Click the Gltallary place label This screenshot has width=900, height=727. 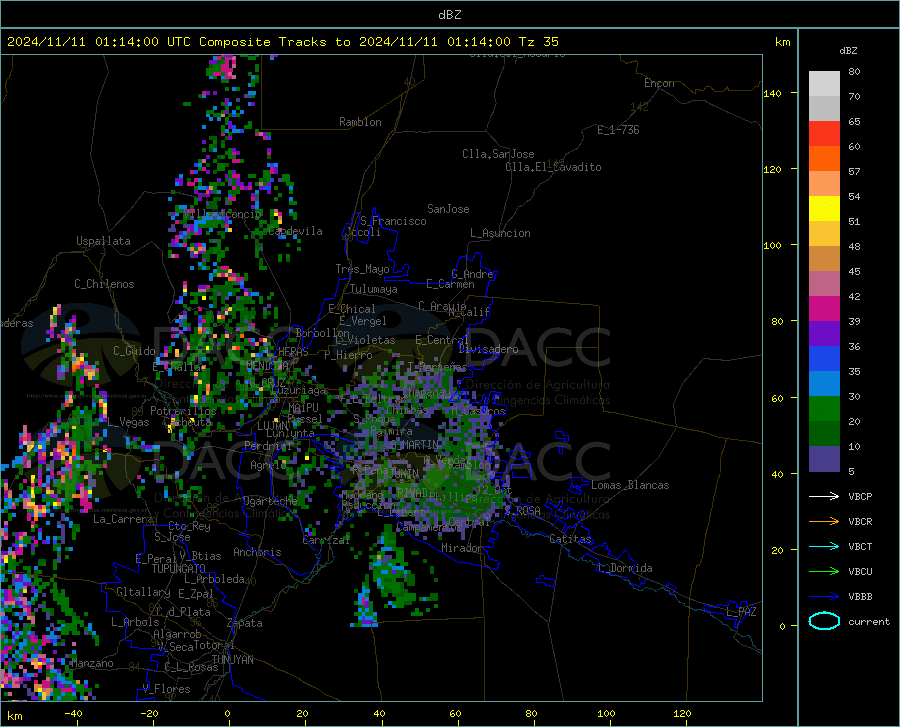tap(143, 592)
